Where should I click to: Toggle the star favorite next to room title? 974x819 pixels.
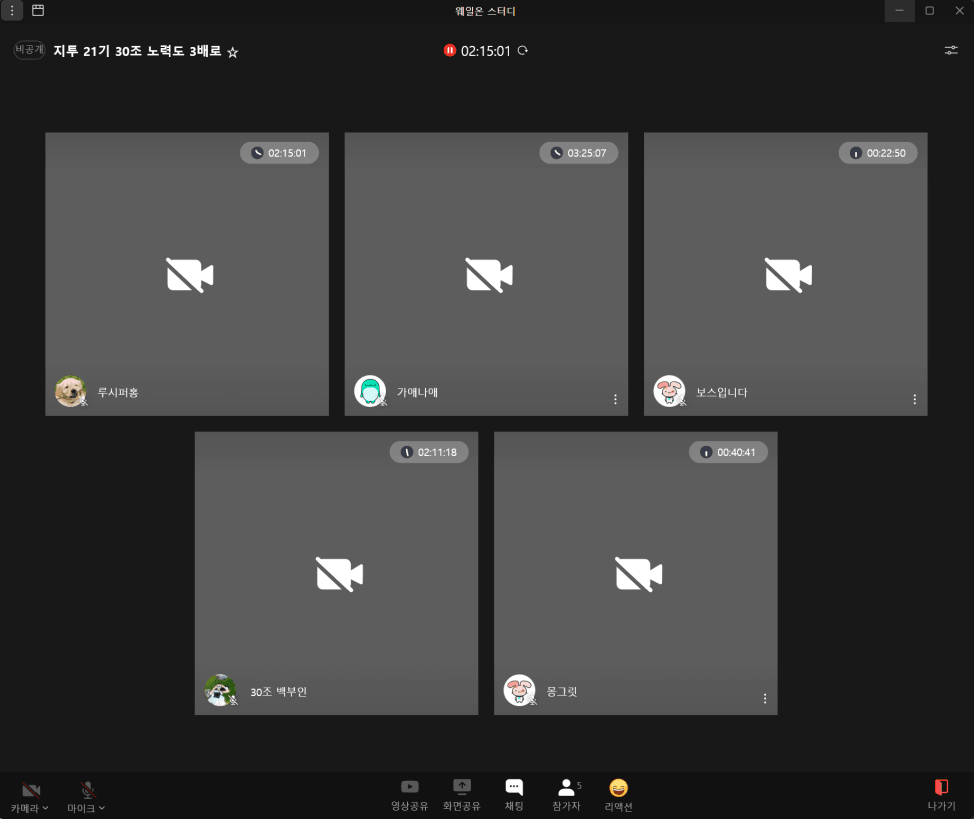coord(232,53)
